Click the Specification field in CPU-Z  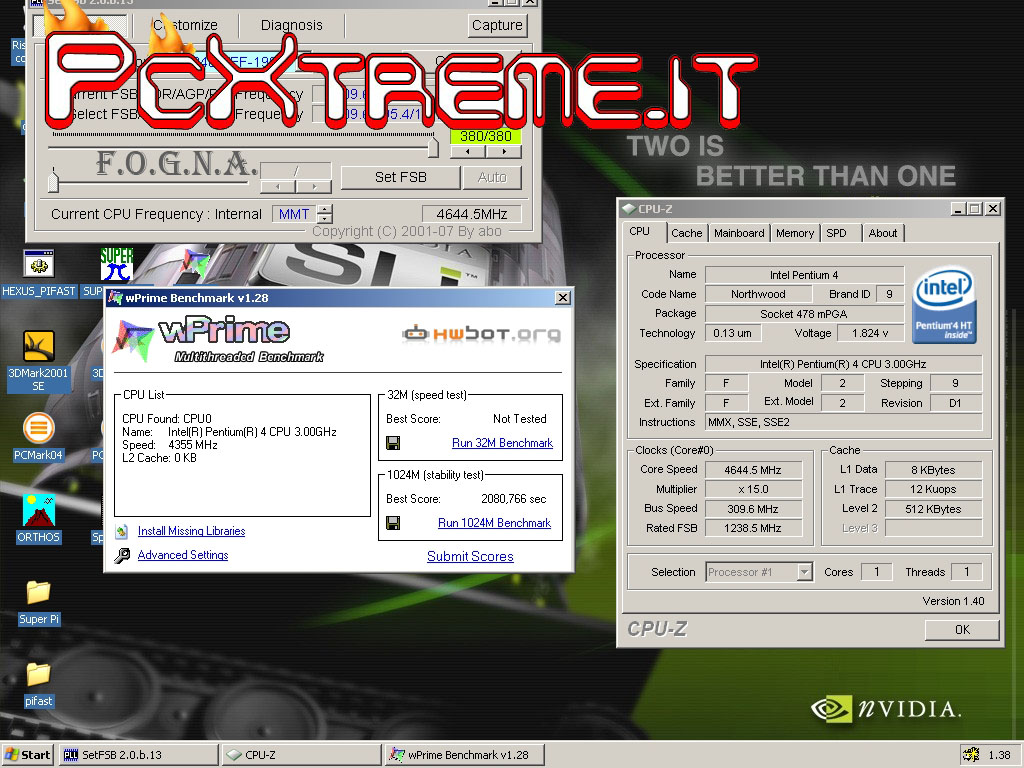pyautogui.click(x=842, y=364)
